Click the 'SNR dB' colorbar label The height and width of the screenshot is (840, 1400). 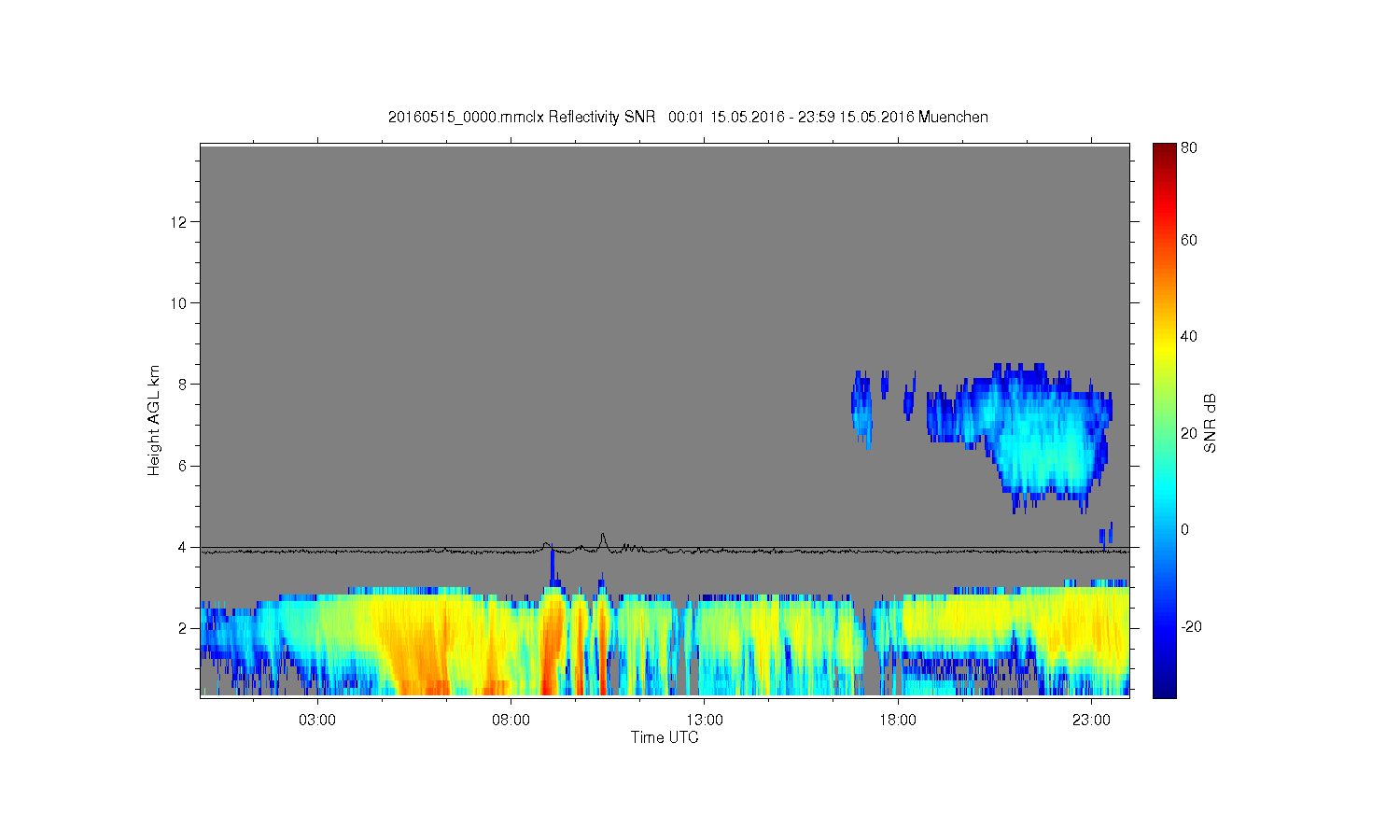1210,424
